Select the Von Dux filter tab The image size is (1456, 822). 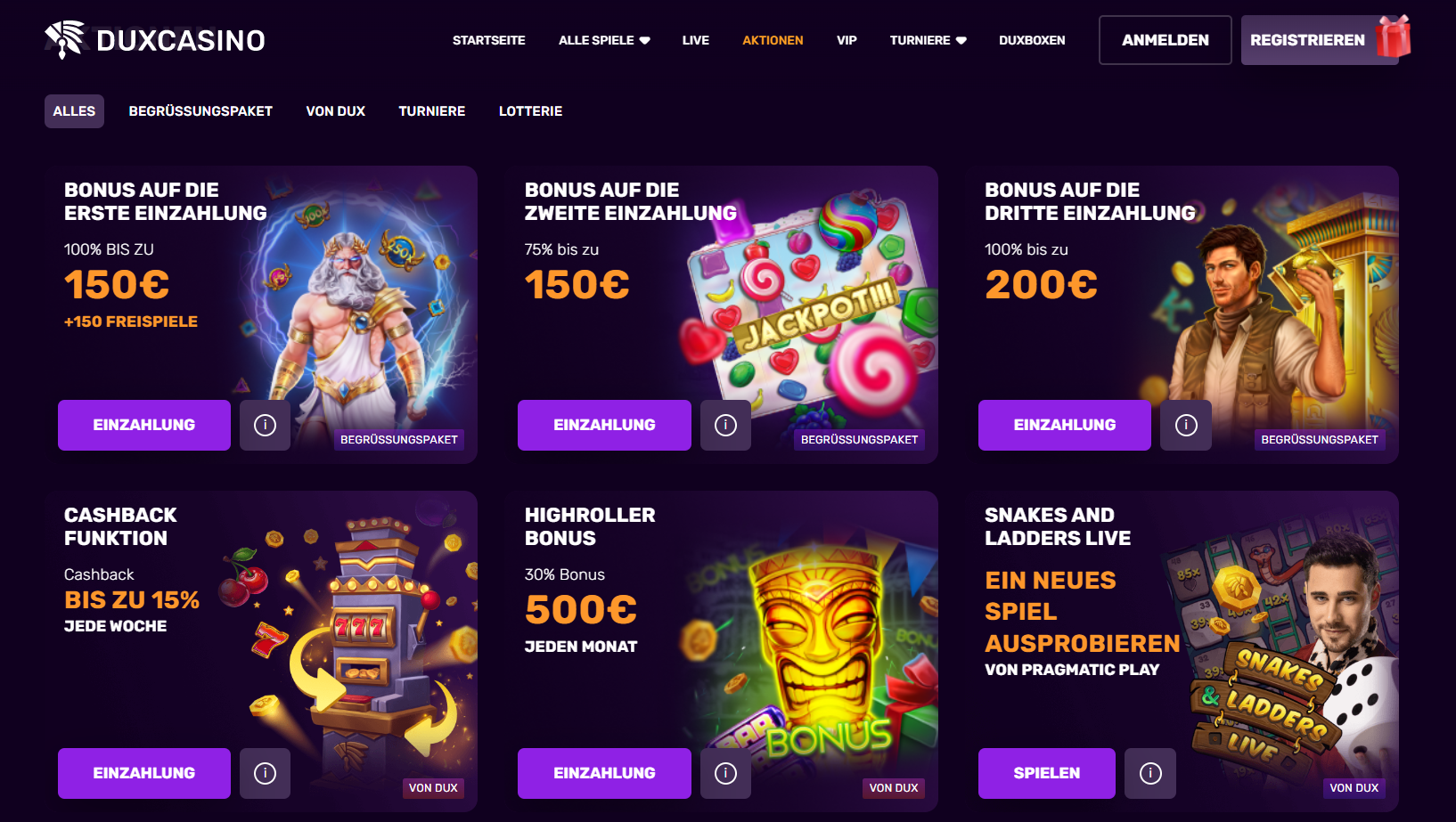pyautogui.click(x=336, y=111)
